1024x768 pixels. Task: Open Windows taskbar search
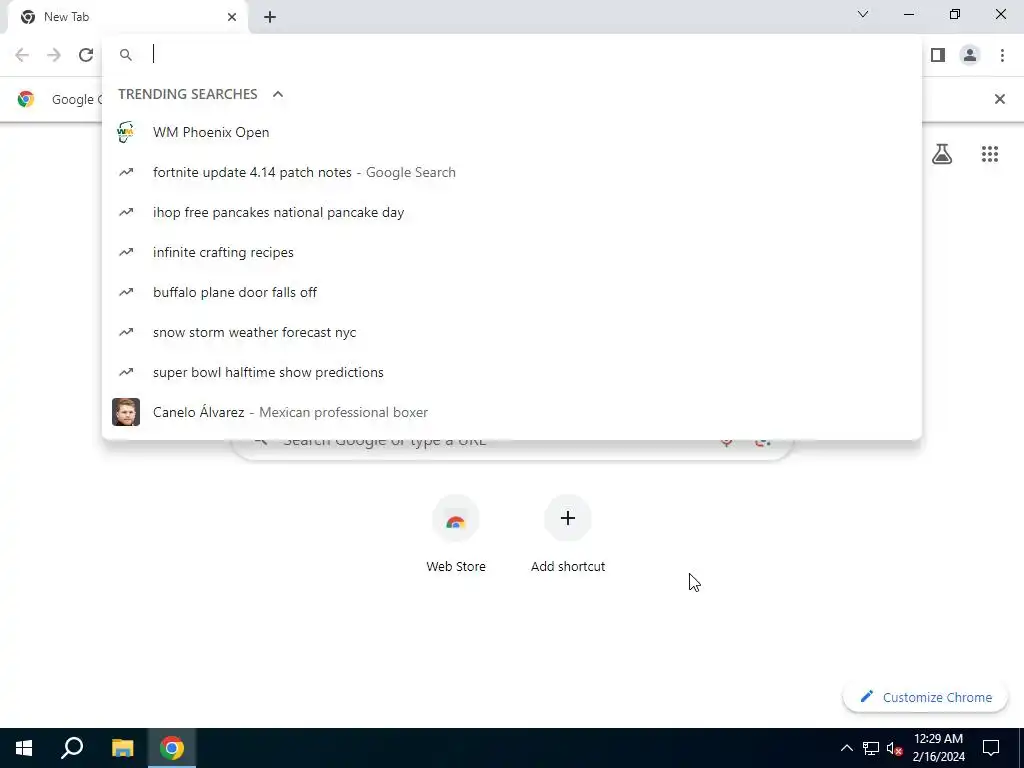pyautogui.click(x=72, y=748)
